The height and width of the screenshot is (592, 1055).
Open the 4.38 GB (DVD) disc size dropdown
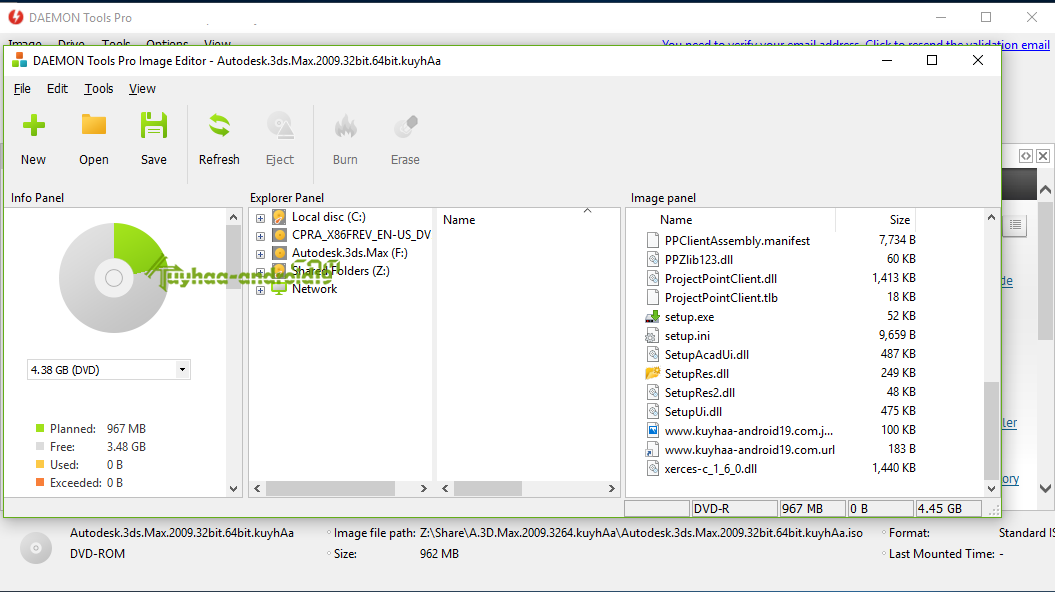point(182,369)
